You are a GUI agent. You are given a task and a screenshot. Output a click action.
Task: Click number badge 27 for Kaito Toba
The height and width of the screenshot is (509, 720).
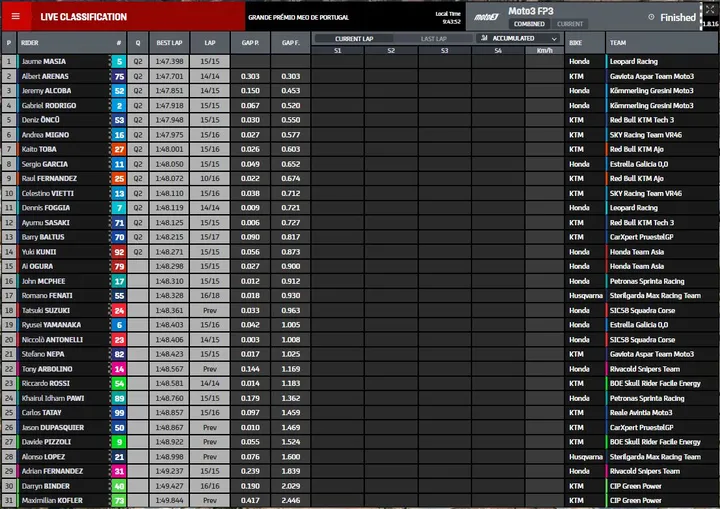click(x=119, y=149)
